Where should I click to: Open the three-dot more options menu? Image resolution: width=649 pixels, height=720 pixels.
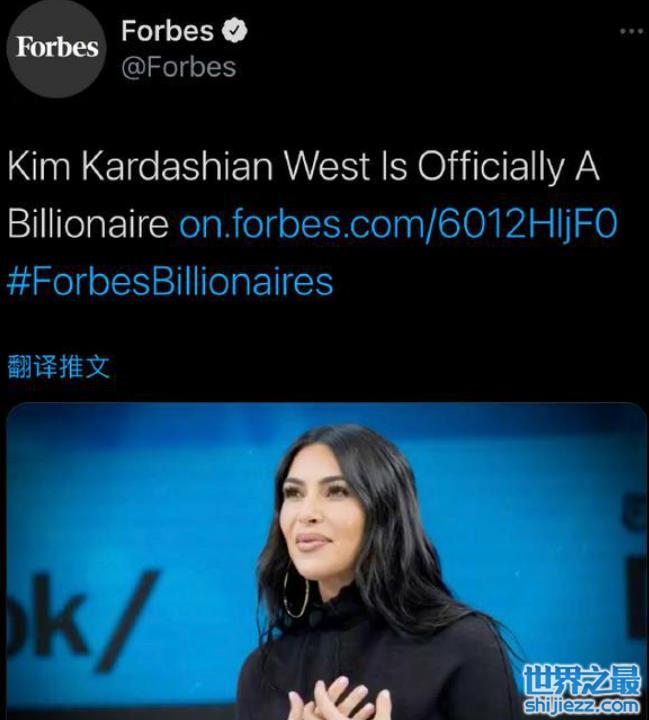coord(632,31)
